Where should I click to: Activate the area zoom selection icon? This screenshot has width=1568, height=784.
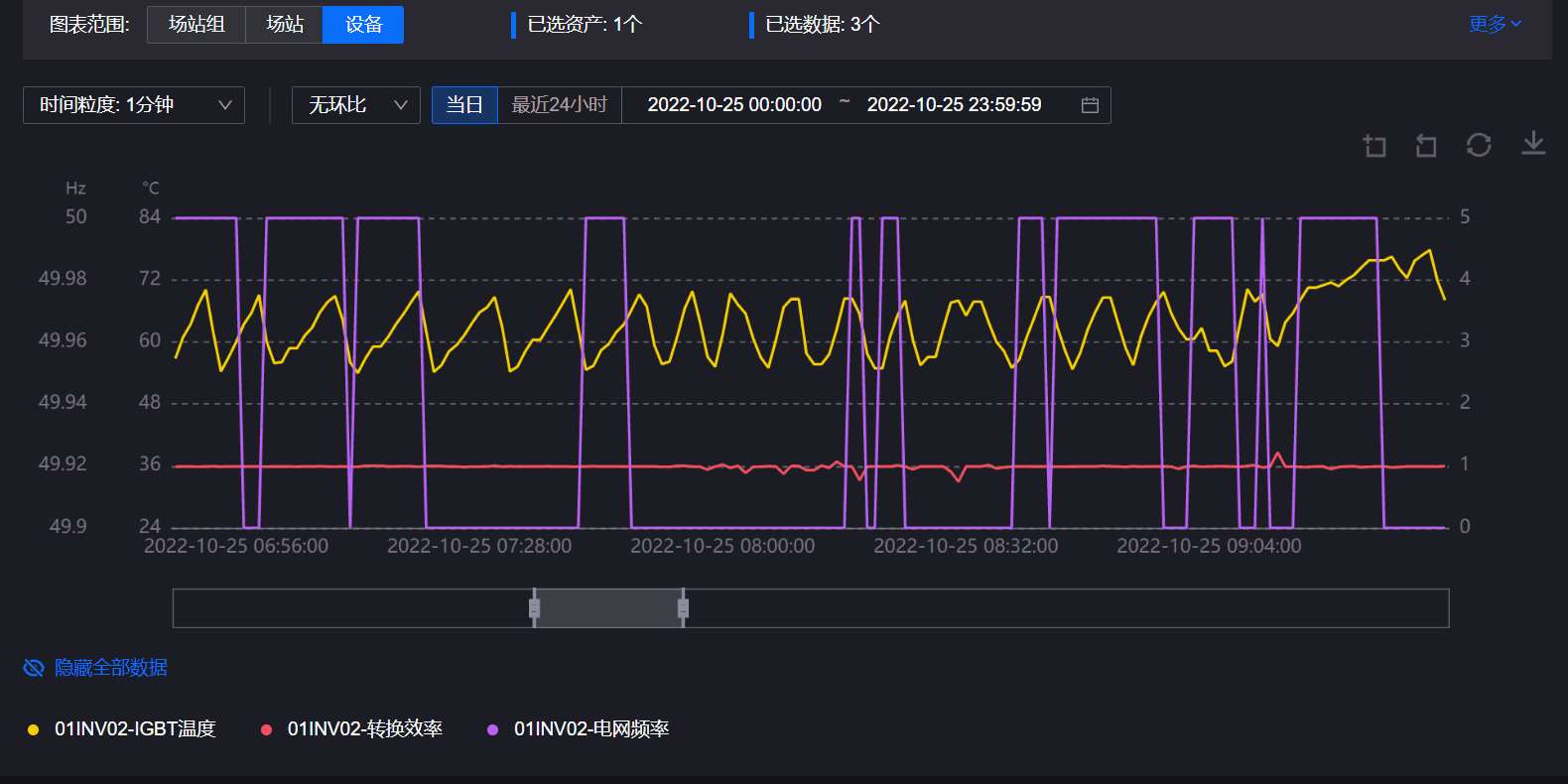[1374, 146]
